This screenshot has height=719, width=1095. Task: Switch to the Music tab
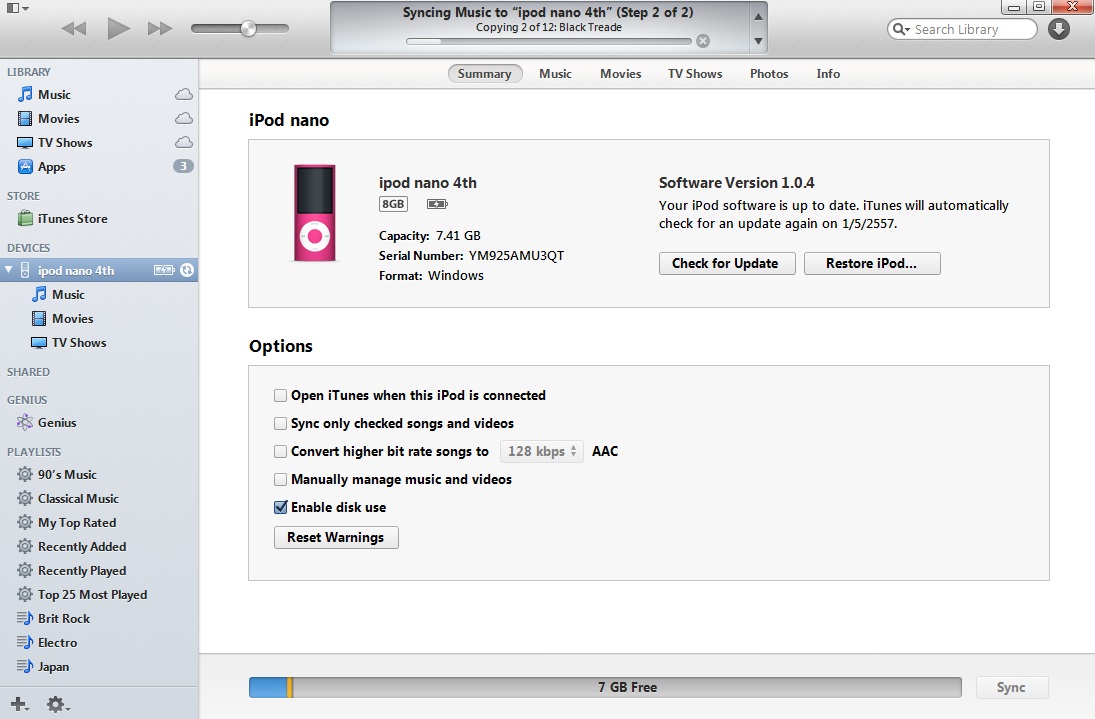(555, 73)
